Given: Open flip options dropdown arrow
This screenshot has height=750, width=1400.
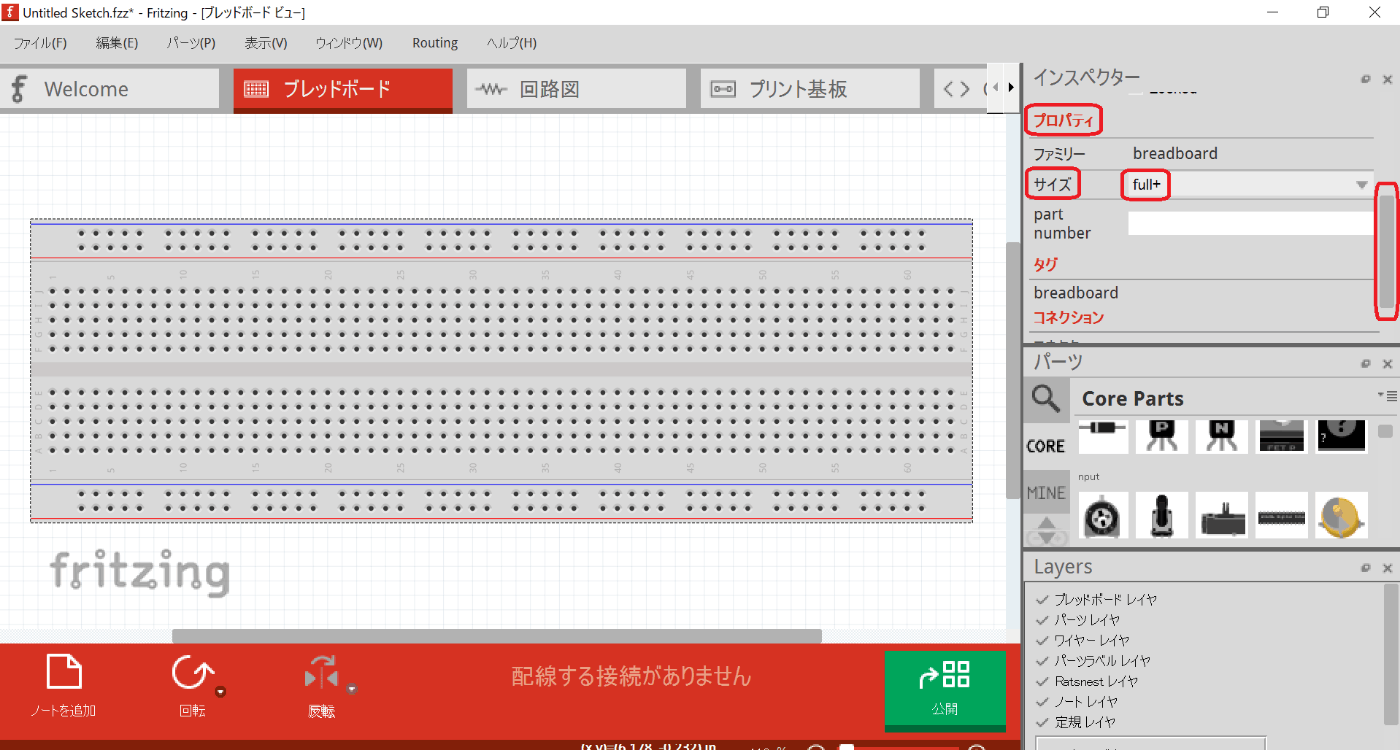Looking at the screenshot, I should [352, 689].
